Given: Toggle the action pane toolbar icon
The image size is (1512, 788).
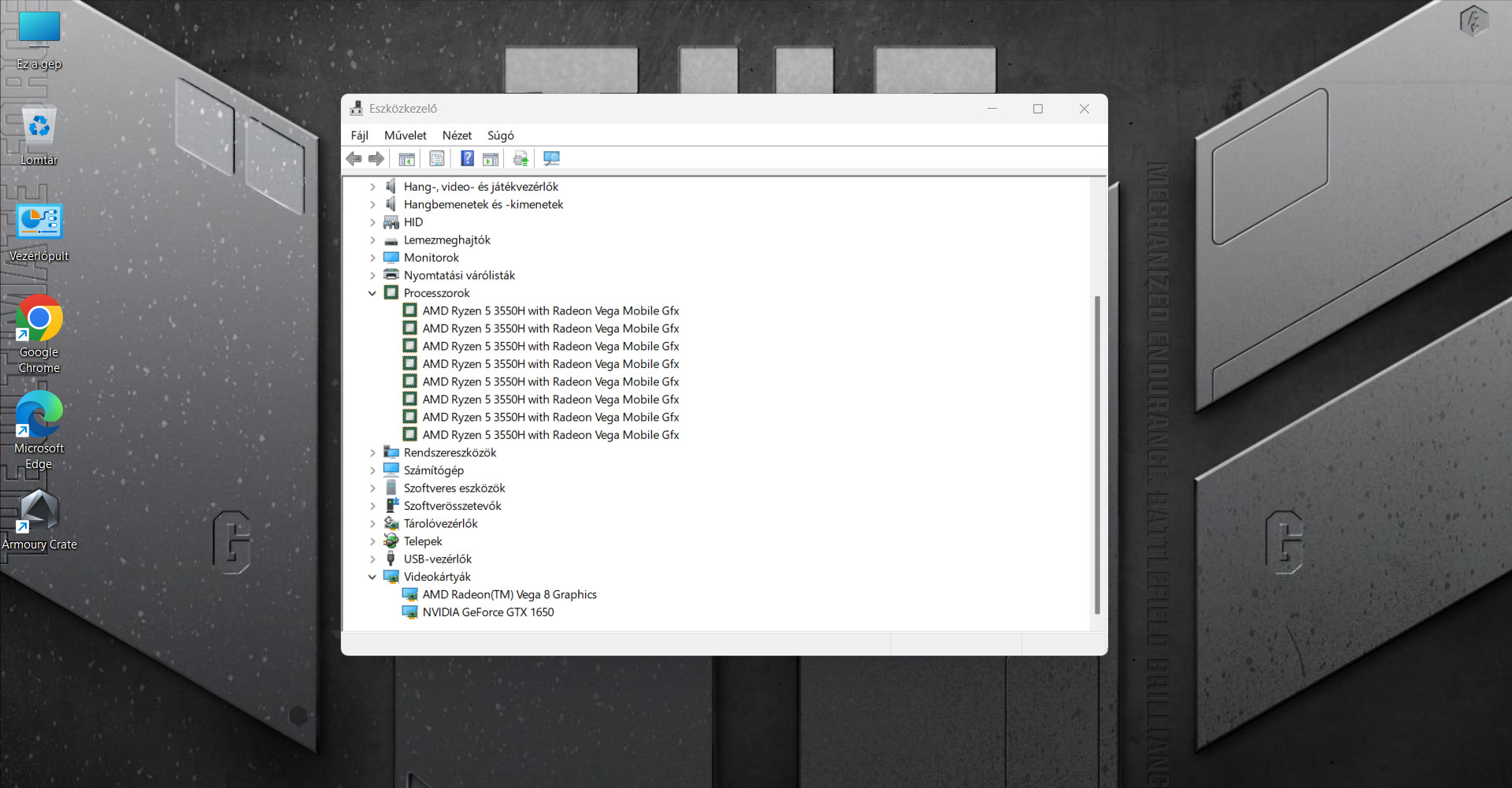Looking at the screenshot, I should tap(491, 159).
